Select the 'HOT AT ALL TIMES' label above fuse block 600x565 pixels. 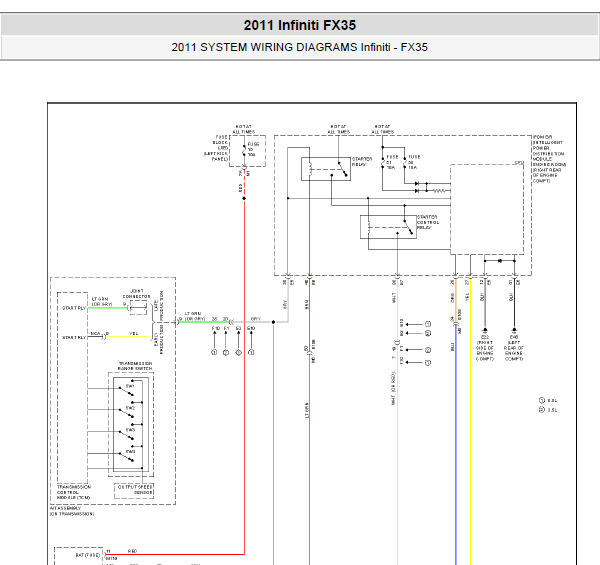(244, 129)
